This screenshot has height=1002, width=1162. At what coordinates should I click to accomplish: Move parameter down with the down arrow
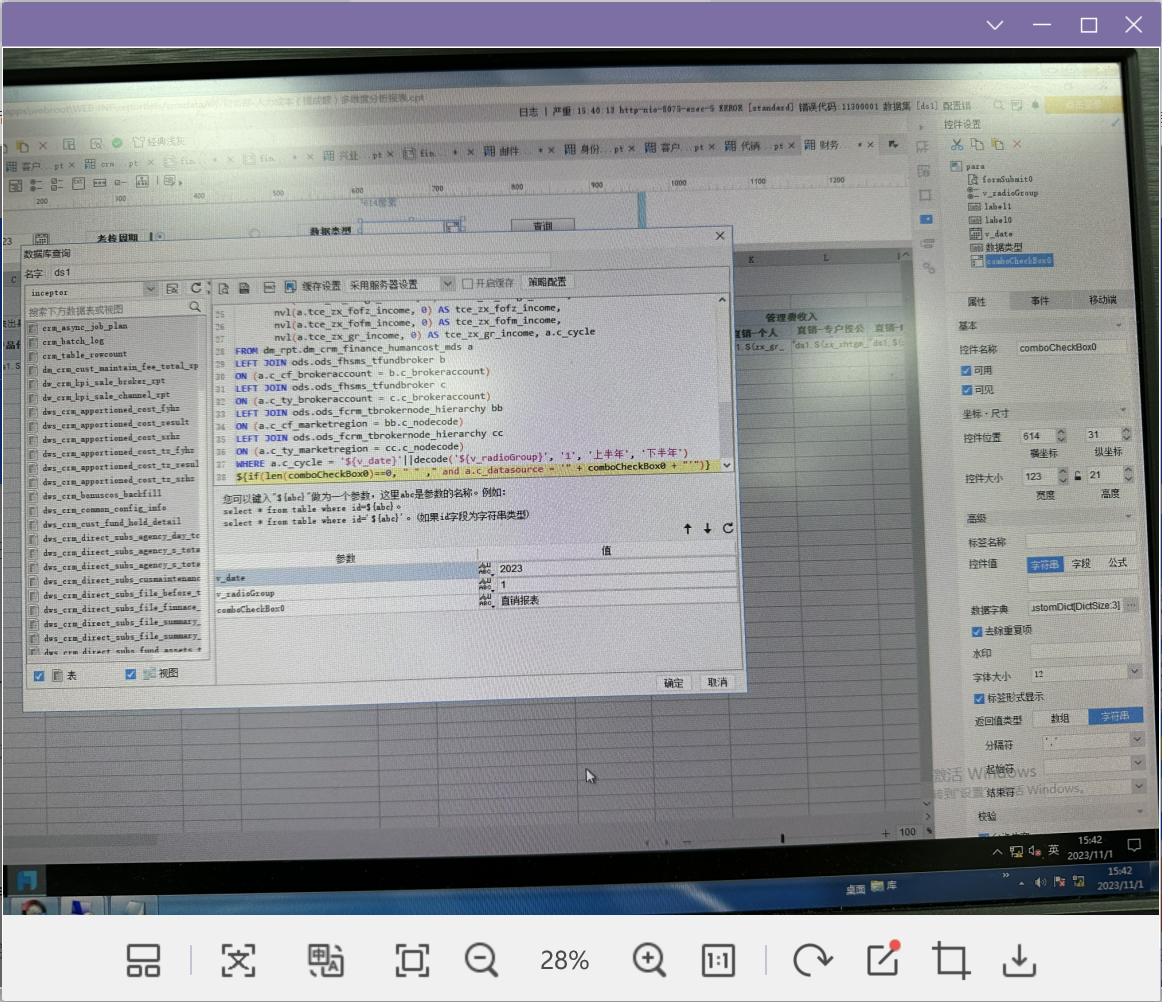[x=708, y=528]
